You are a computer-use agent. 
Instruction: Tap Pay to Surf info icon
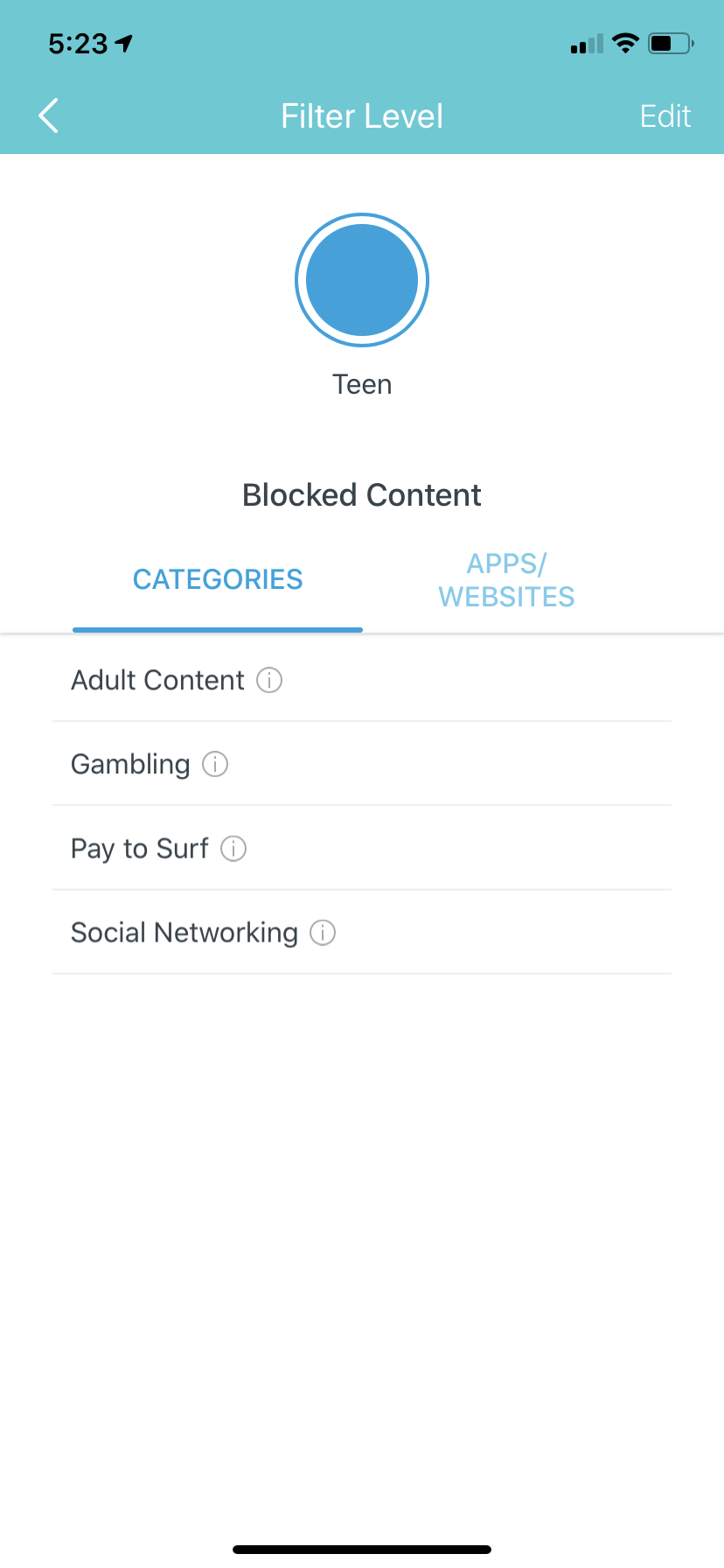[x=233, y=848]
